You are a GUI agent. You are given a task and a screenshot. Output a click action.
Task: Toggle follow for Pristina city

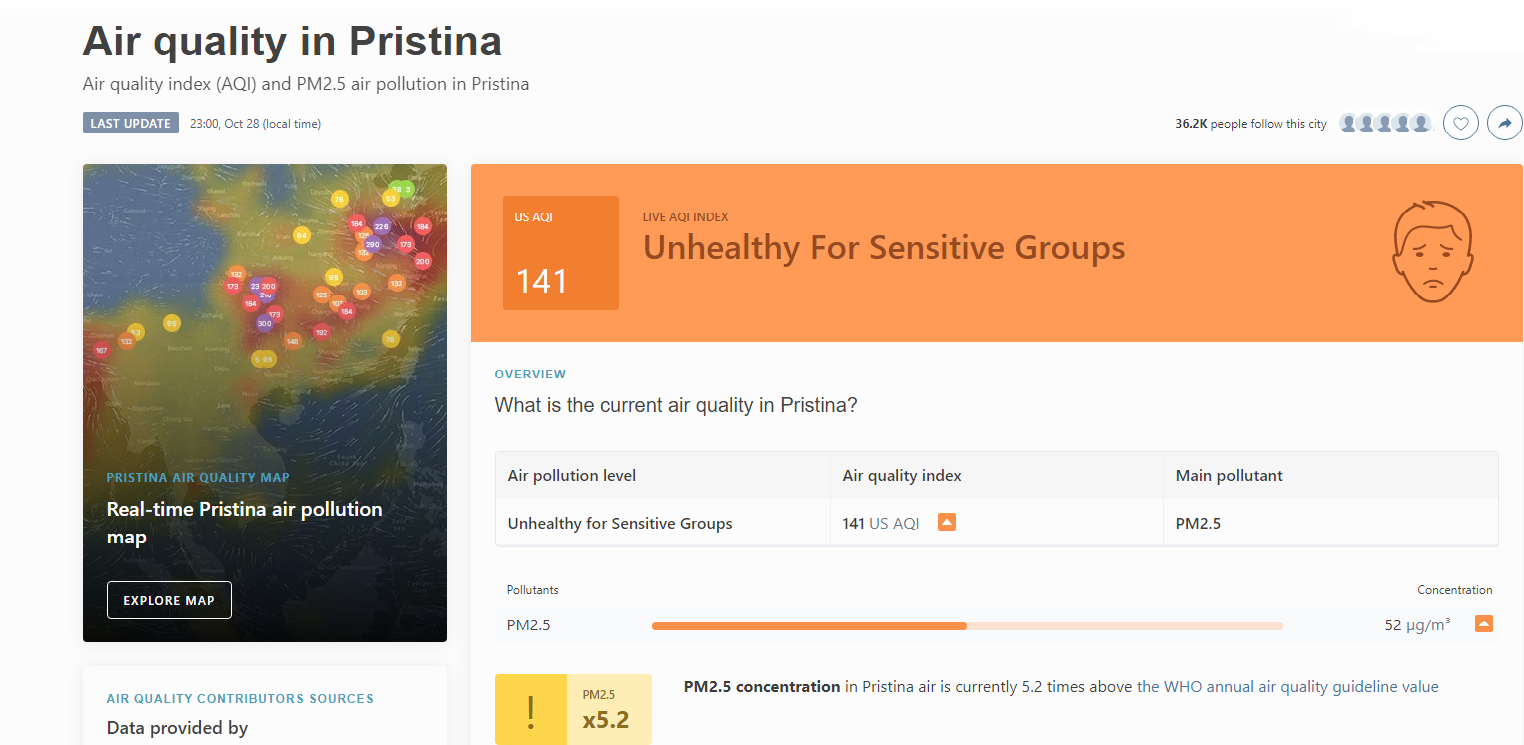(x=1460, y=124)
